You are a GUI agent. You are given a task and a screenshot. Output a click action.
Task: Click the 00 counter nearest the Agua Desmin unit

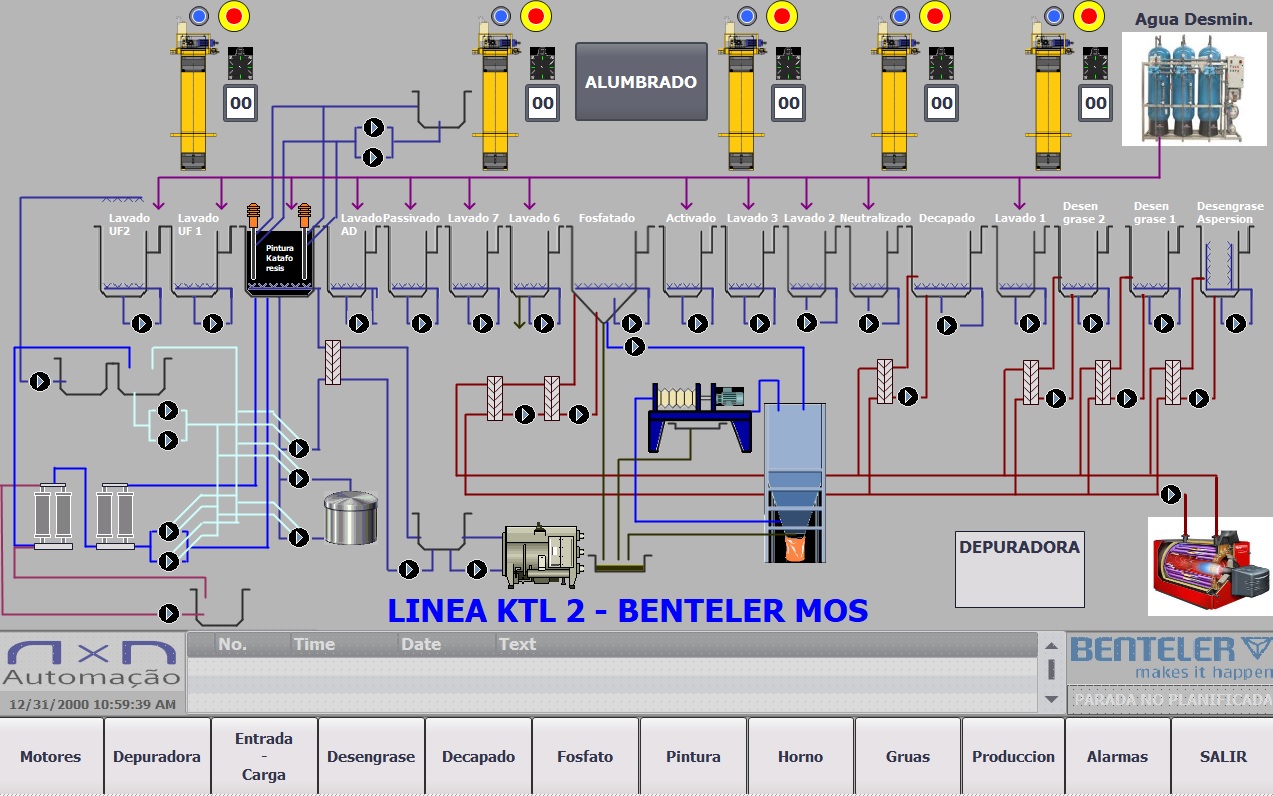coord(1096,103)
